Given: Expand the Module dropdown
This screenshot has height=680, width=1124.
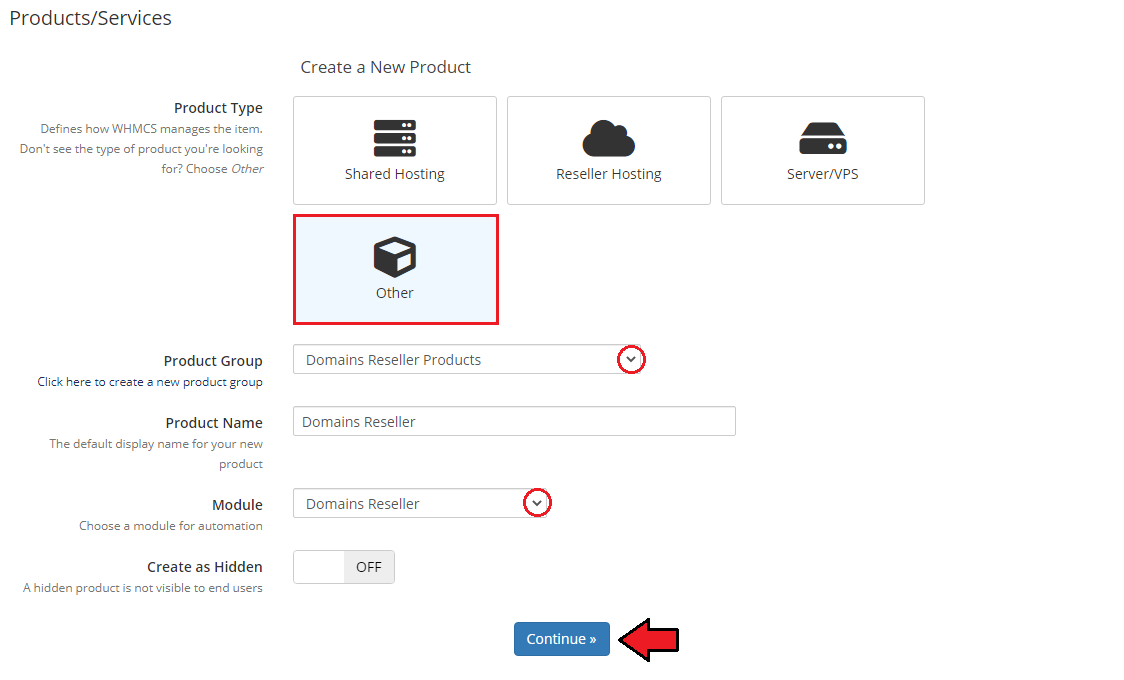Looking at the screenshot, I should click(x=422, y=504).
